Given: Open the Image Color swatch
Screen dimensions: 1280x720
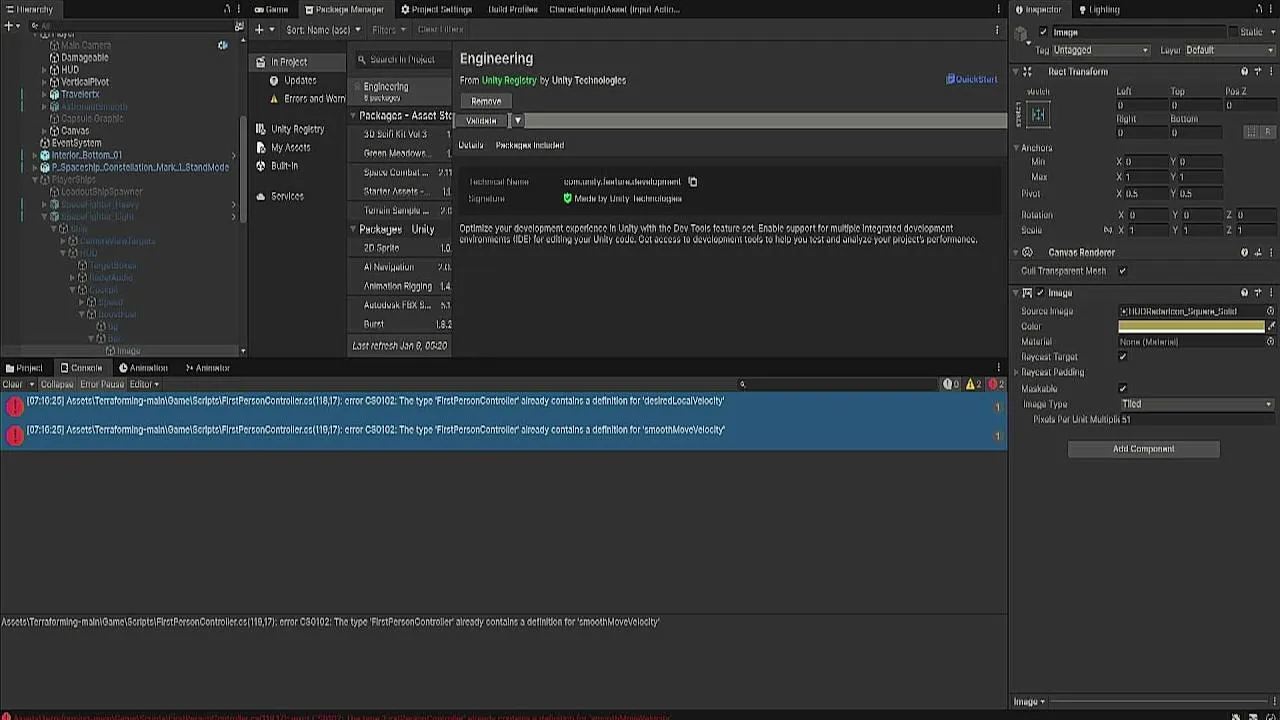Looking at the screenshot, I should 1191,326.
